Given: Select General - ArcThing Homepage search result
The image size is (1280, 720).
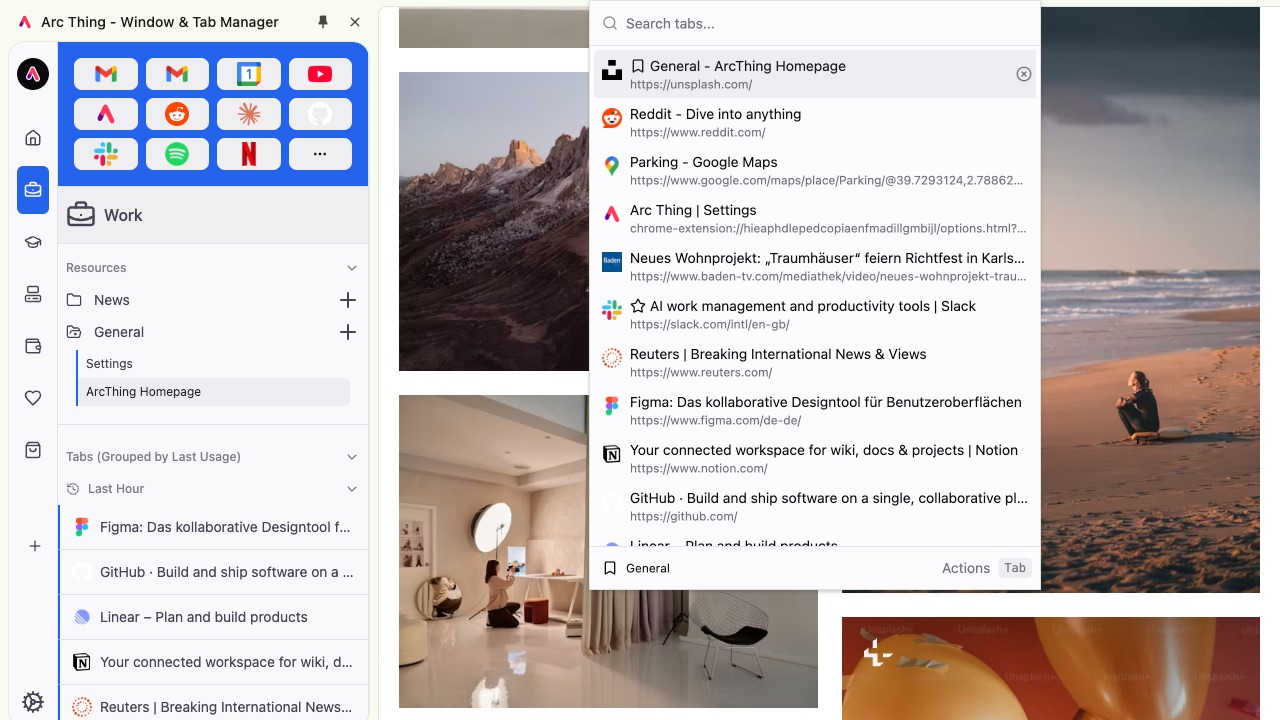Looking at the screenshot, I should pyautogui.click(x=815, y=74).
